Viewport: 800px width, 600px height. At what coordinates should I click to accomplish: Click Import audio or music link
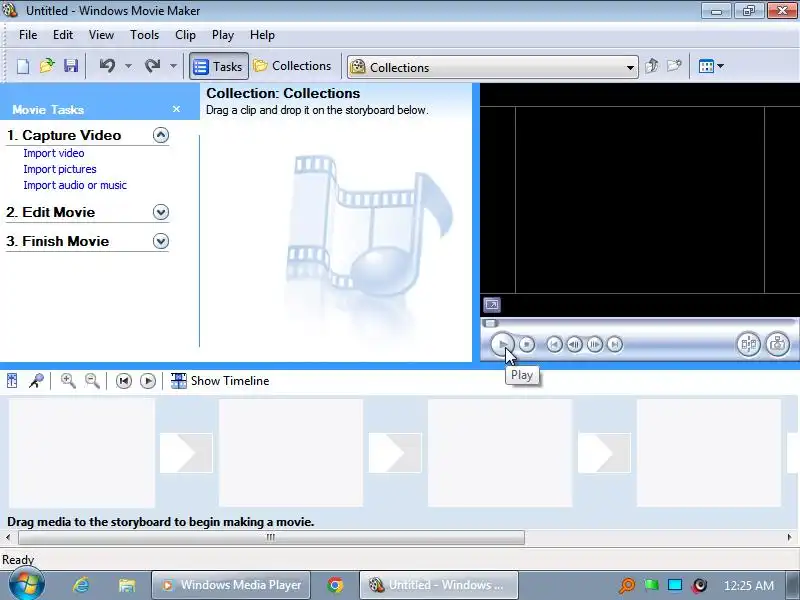tap(75, 185)
